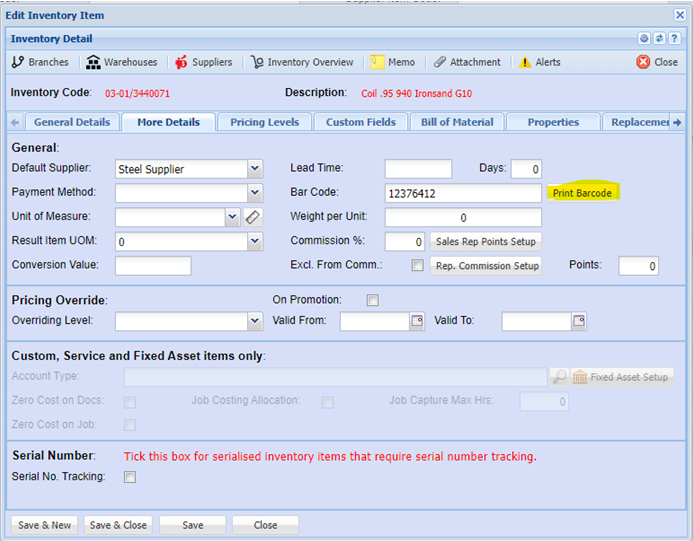
Task: Open the Alerts warning icon
Action: pyautogui.click(x=525, y=62)
